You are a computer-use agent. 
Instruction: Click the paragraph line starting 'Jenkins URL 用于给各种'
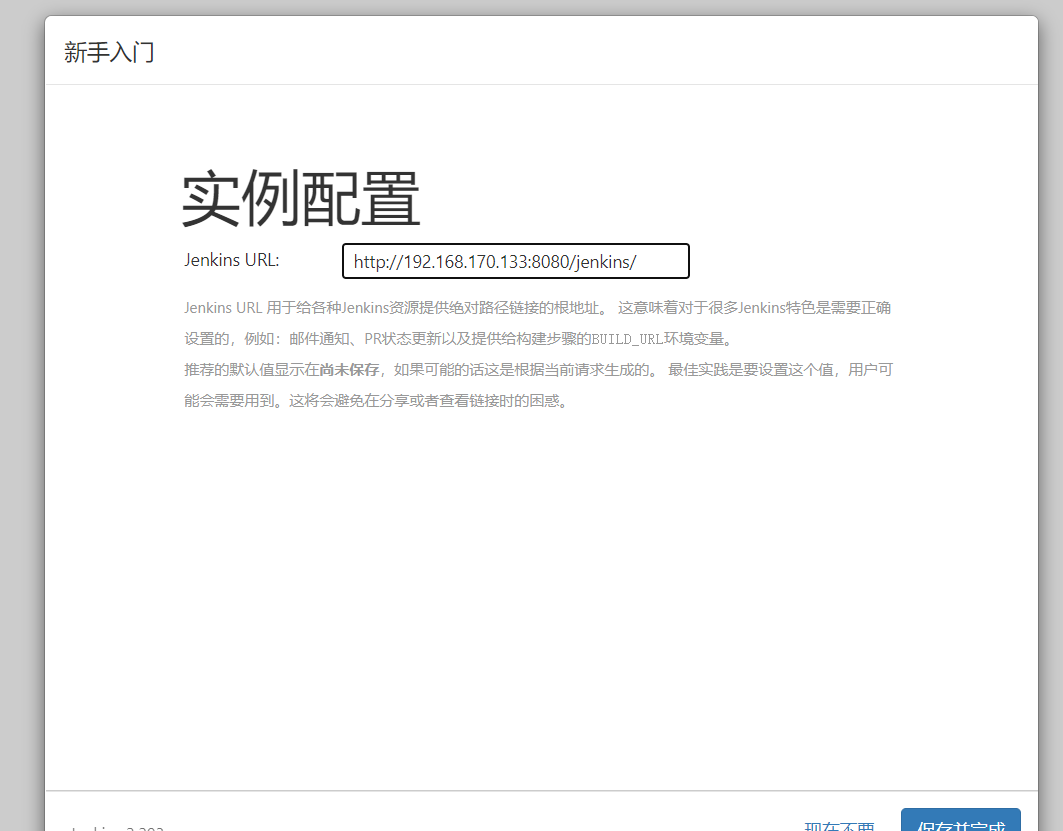(537, 308)
